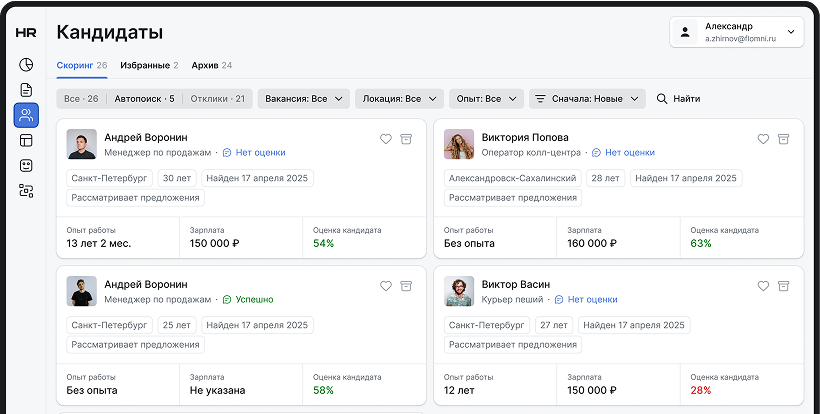Filter by Автопоиск segment
This screenshot has height=414, width=820.
144,99
